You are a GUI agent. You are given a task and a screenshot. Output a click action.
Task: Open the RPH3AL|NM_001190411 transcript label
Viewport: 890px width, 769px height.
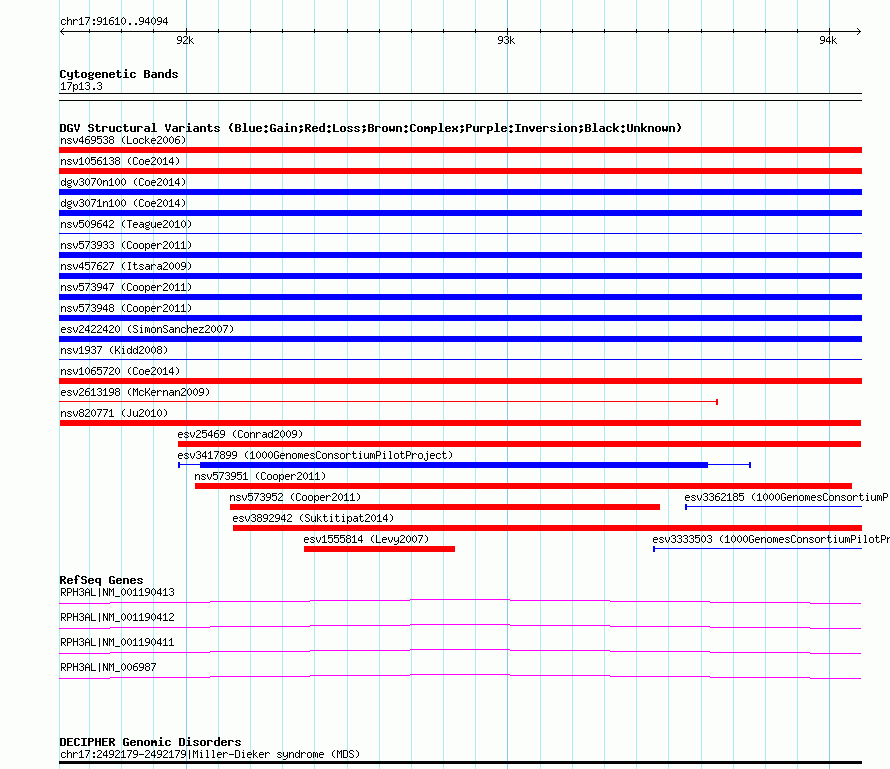pyautogui.click(x=117, y=642)
